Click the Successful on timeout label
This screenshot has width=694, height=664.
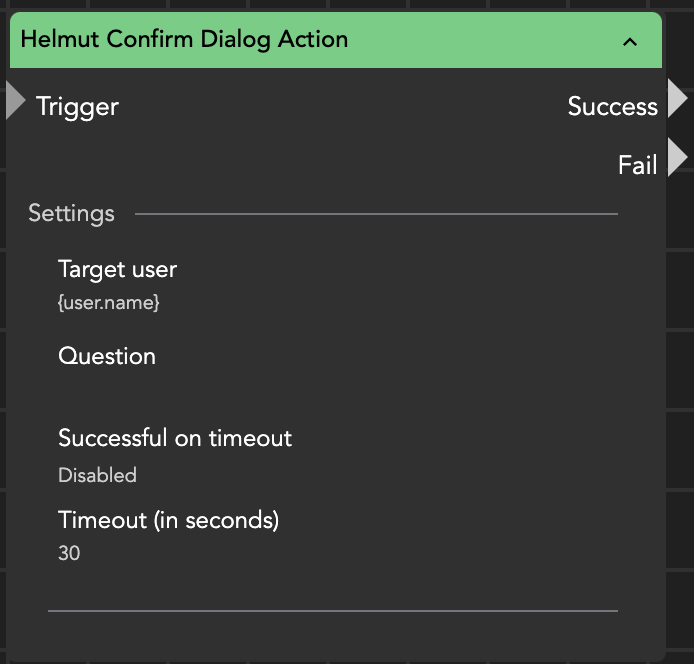point(175,438)
